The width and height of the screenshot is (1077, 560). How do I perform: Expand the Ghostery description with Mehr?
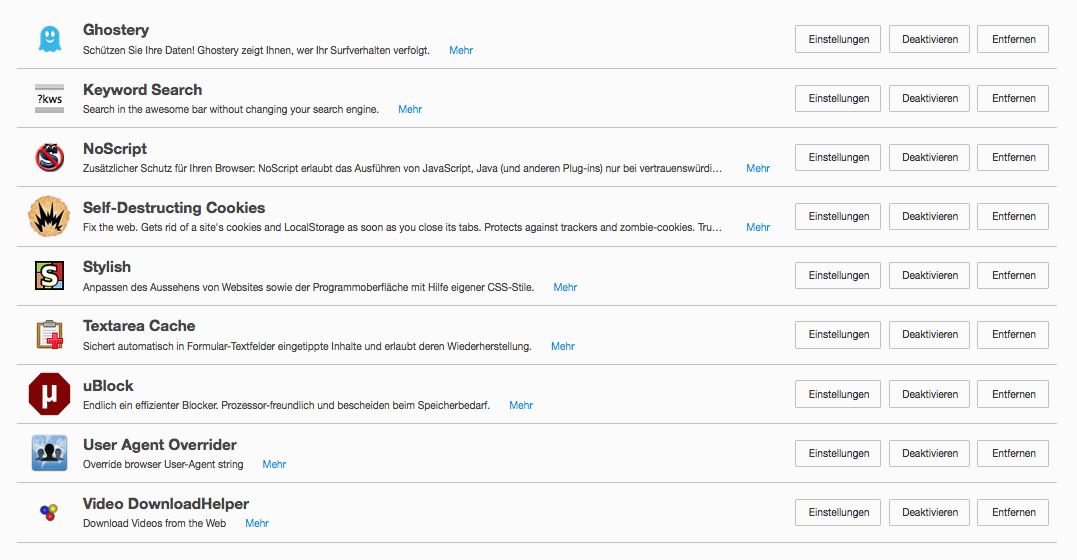tap(461, 50)
